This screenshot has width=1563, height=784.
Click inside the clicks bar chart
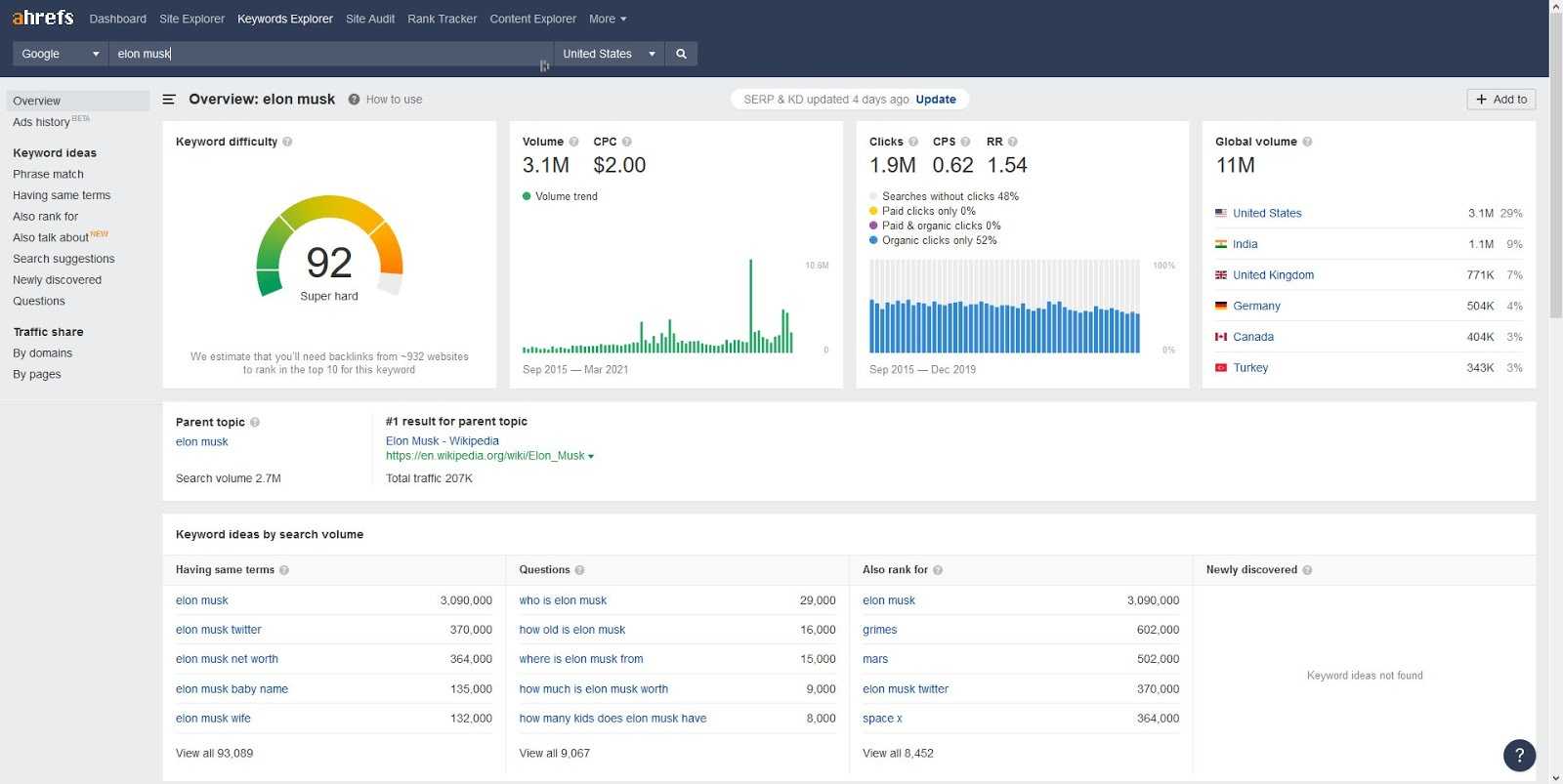click(x=1004, y=307)
